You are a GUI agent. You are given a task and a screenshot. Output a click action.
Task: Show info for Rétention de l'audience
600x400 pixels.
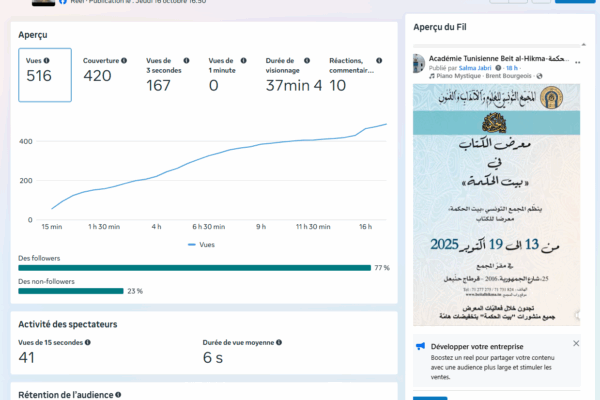pyautogui.click(x=118, y=395)
